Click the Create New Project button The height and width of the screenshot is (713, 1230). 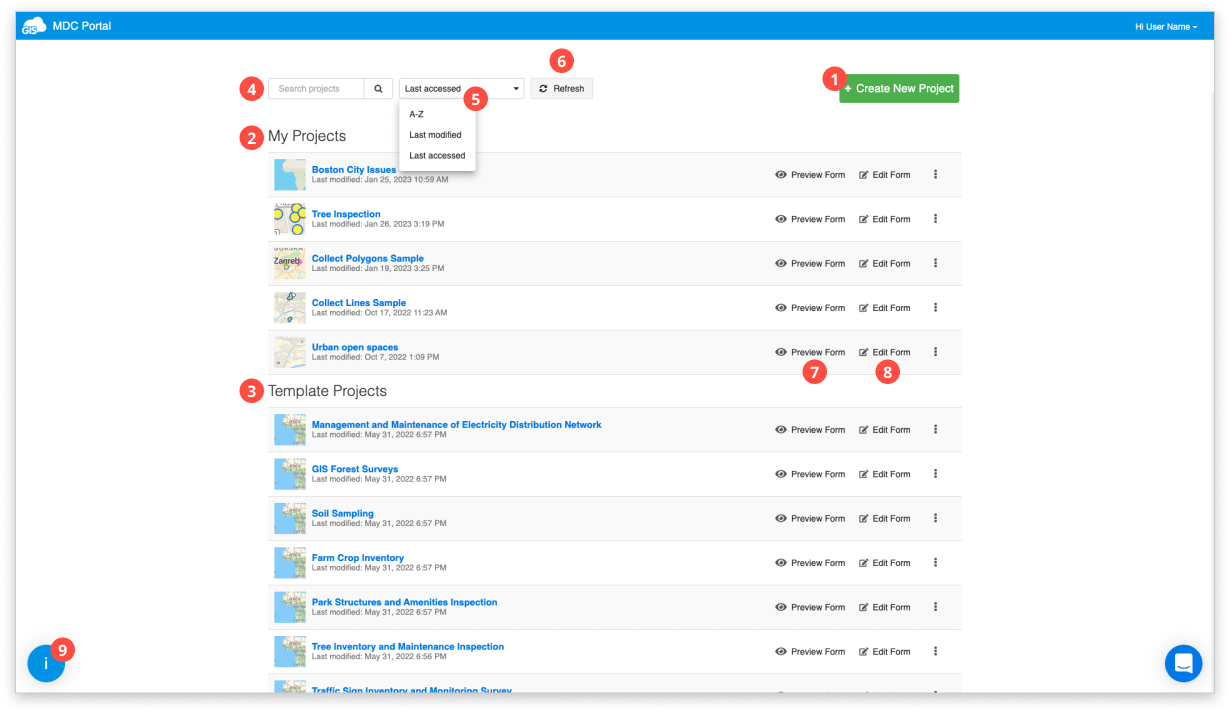tap(898, 88)
